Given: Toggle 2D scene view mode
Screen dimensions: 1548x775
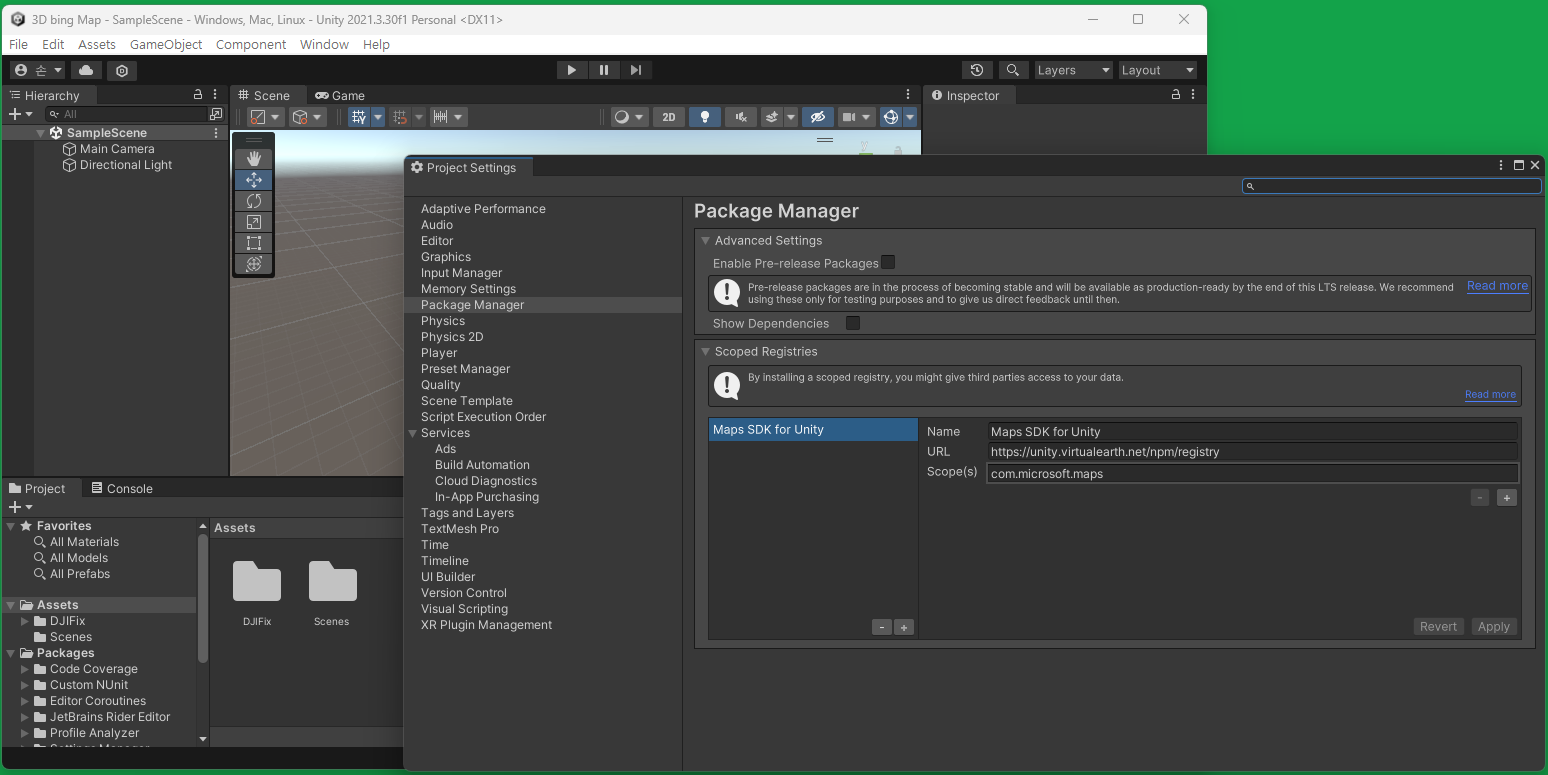Looking at the screenshot, I should [669, 117].
